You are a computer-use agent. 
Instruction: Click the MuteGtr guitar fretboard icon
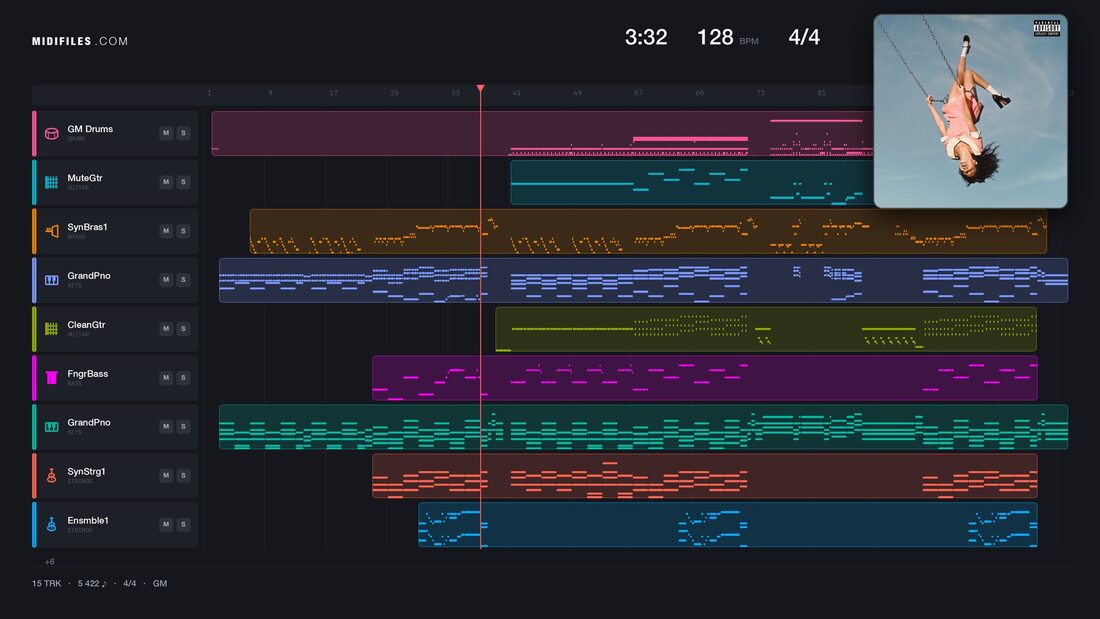(51, 182)
